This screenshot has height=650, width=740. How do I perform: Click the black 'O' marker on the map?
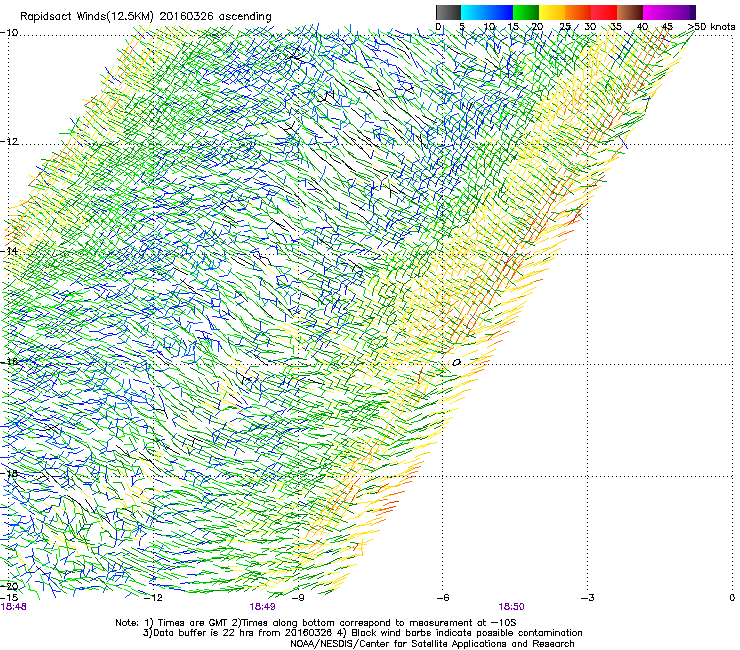click(456, 363)
